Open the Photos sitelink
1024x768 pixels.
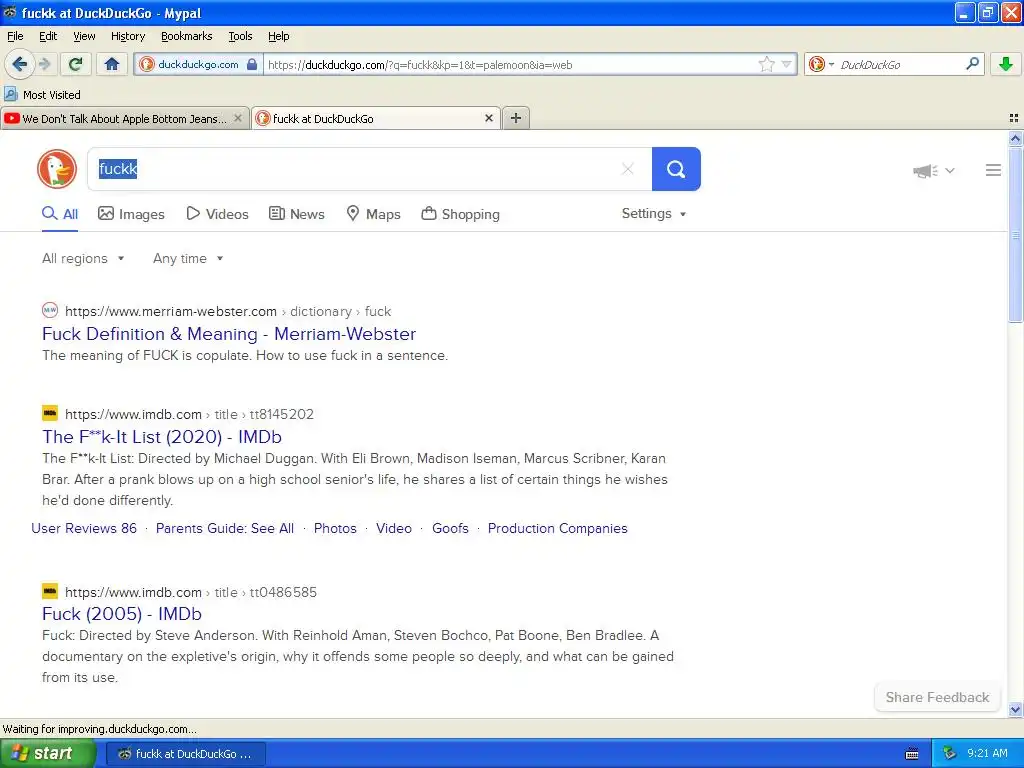[x=335, y=528]
